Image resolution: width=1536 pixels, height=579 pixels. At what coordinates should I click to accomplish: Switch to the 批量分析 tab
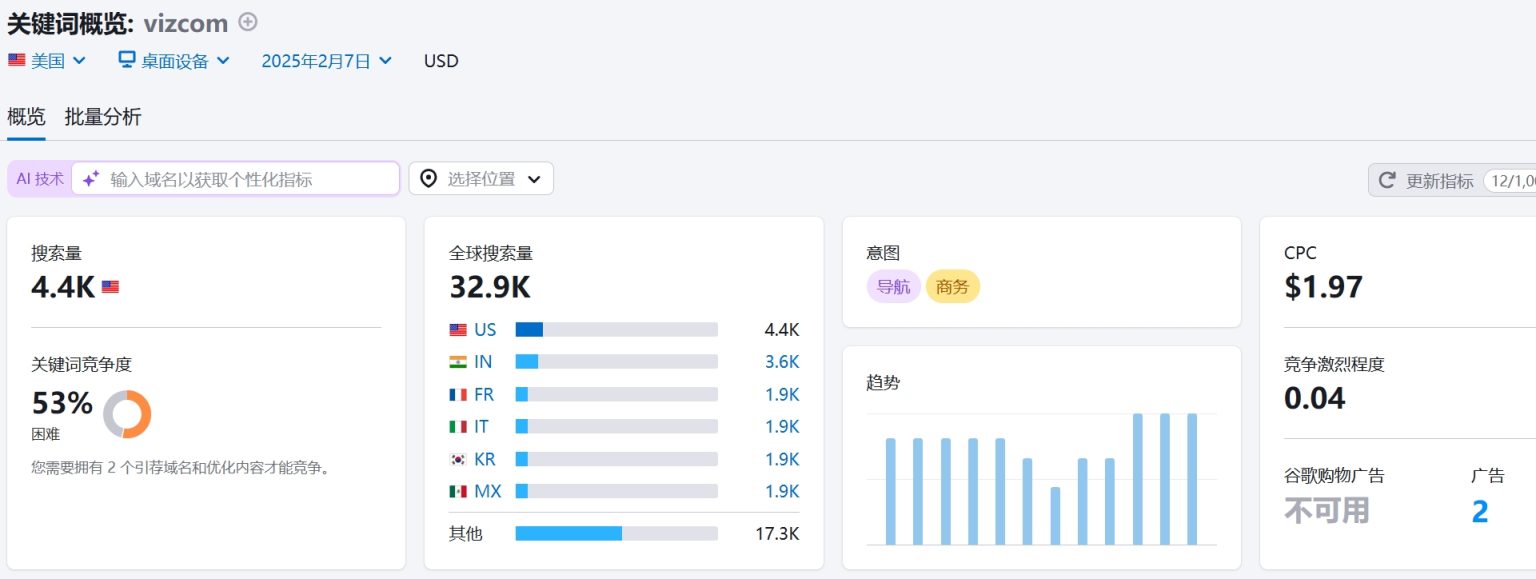click(x=103, y=117)
